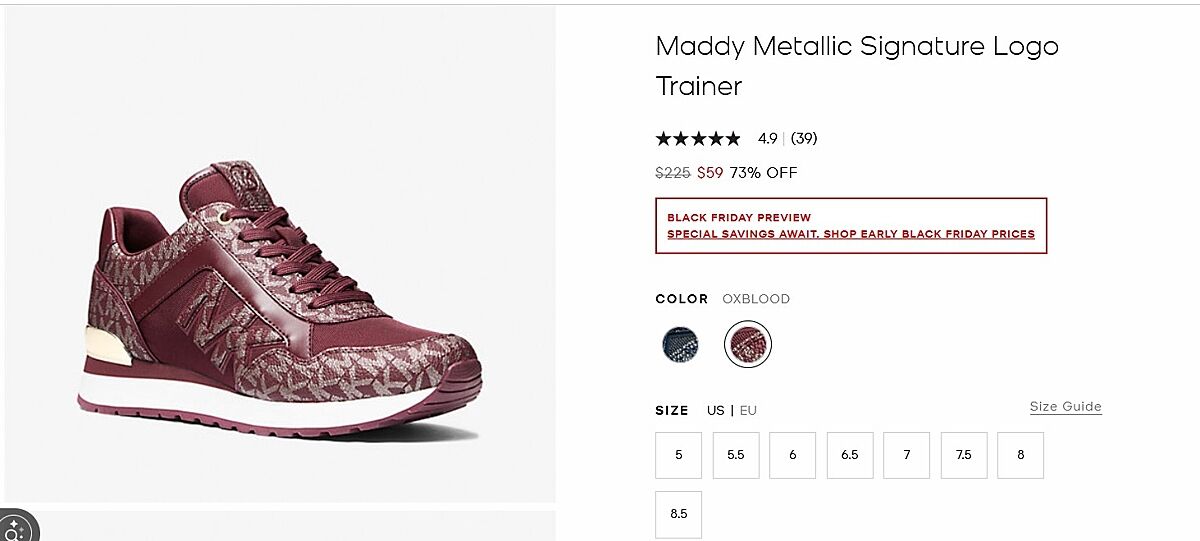Switch size units to US
Image resolution: width=1200 pixels, height=541 pixels.
pos(715,410)
